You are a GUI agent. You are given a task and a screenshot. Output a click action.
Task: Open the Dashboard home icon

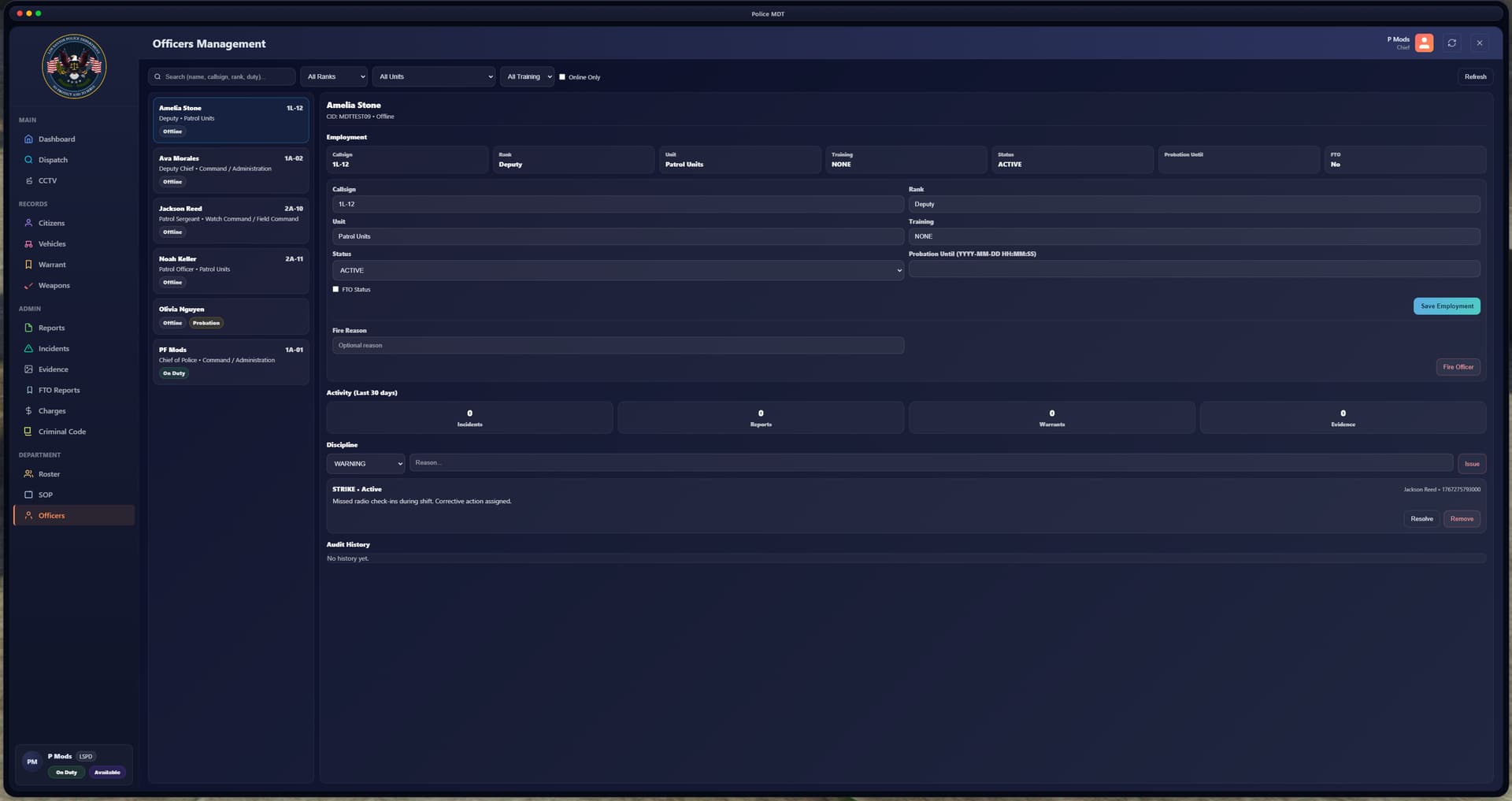tap(28, 139)
